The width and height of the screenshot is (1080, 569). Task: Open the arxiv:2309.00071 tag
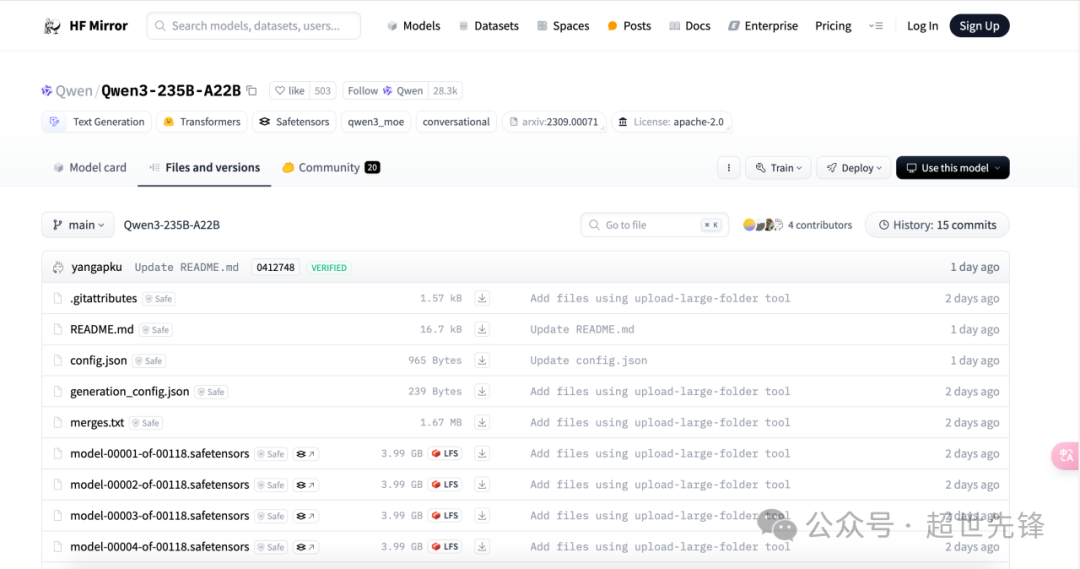coord(554,122)
